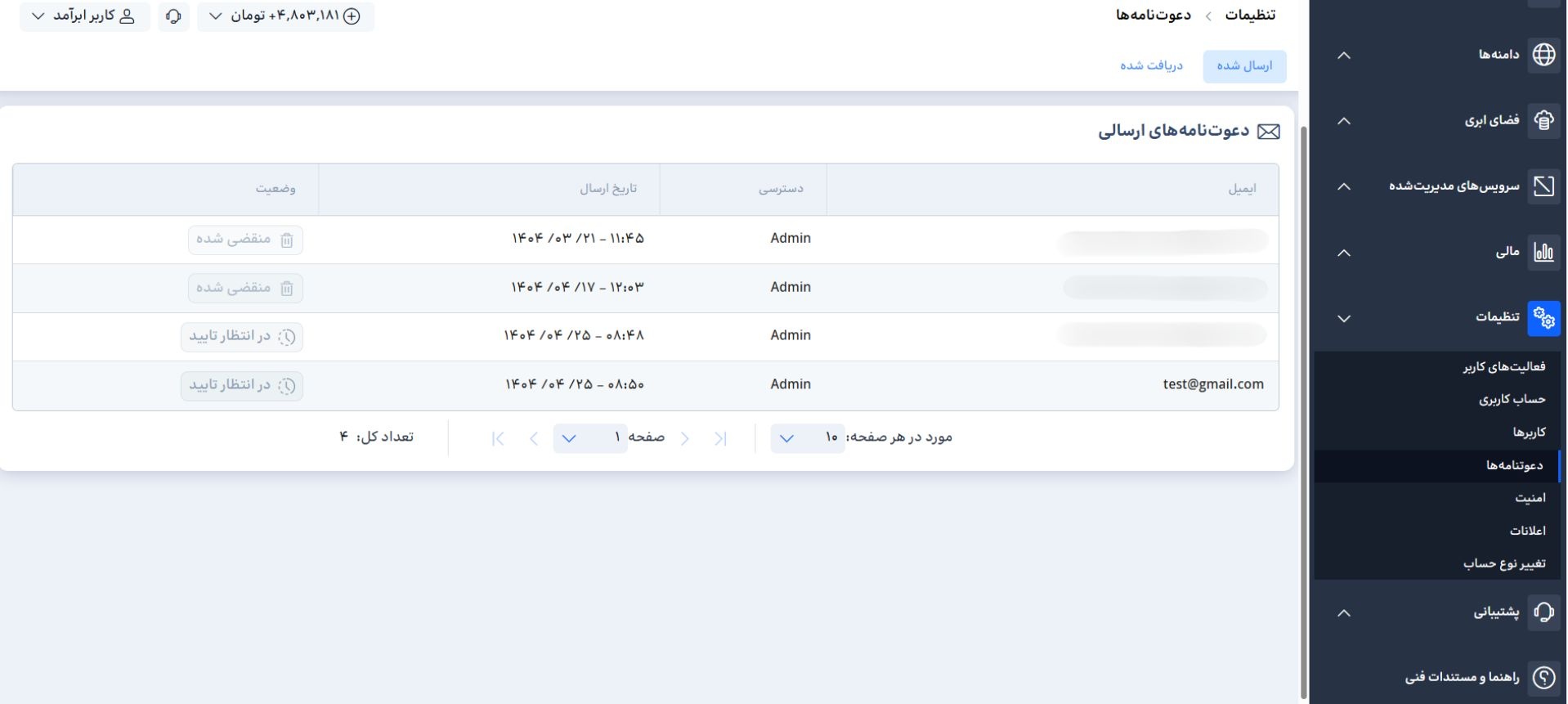Click the Cloud Space (فضای ابری) icon
Screen dimensions: 1568x704
click(1543, 120)
